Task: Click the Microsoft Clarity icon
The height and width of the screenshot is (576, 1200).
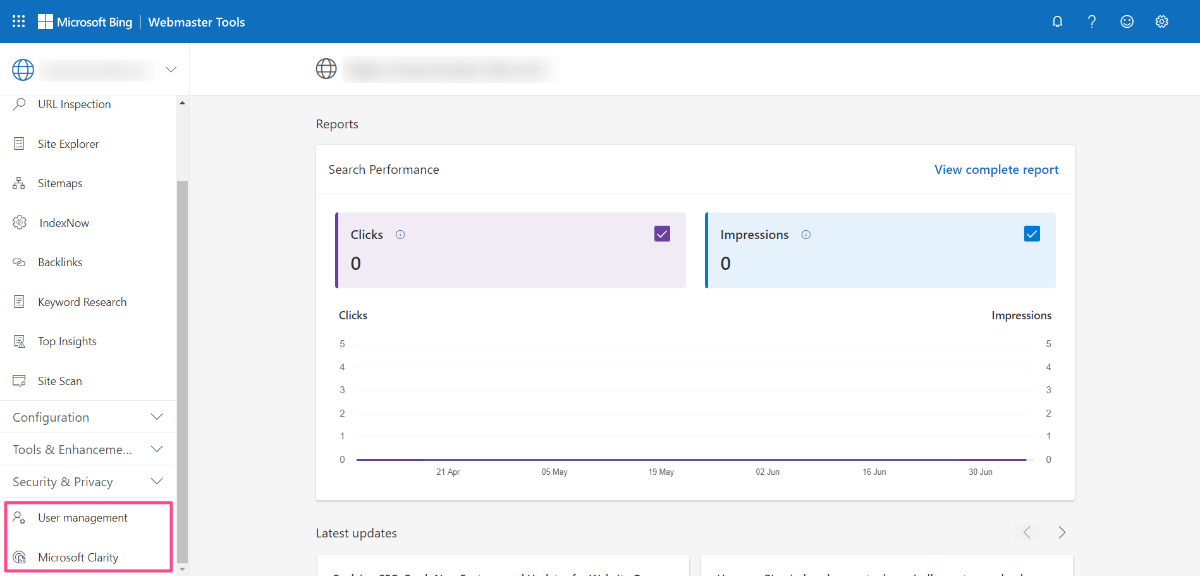Action: [19, 557]
